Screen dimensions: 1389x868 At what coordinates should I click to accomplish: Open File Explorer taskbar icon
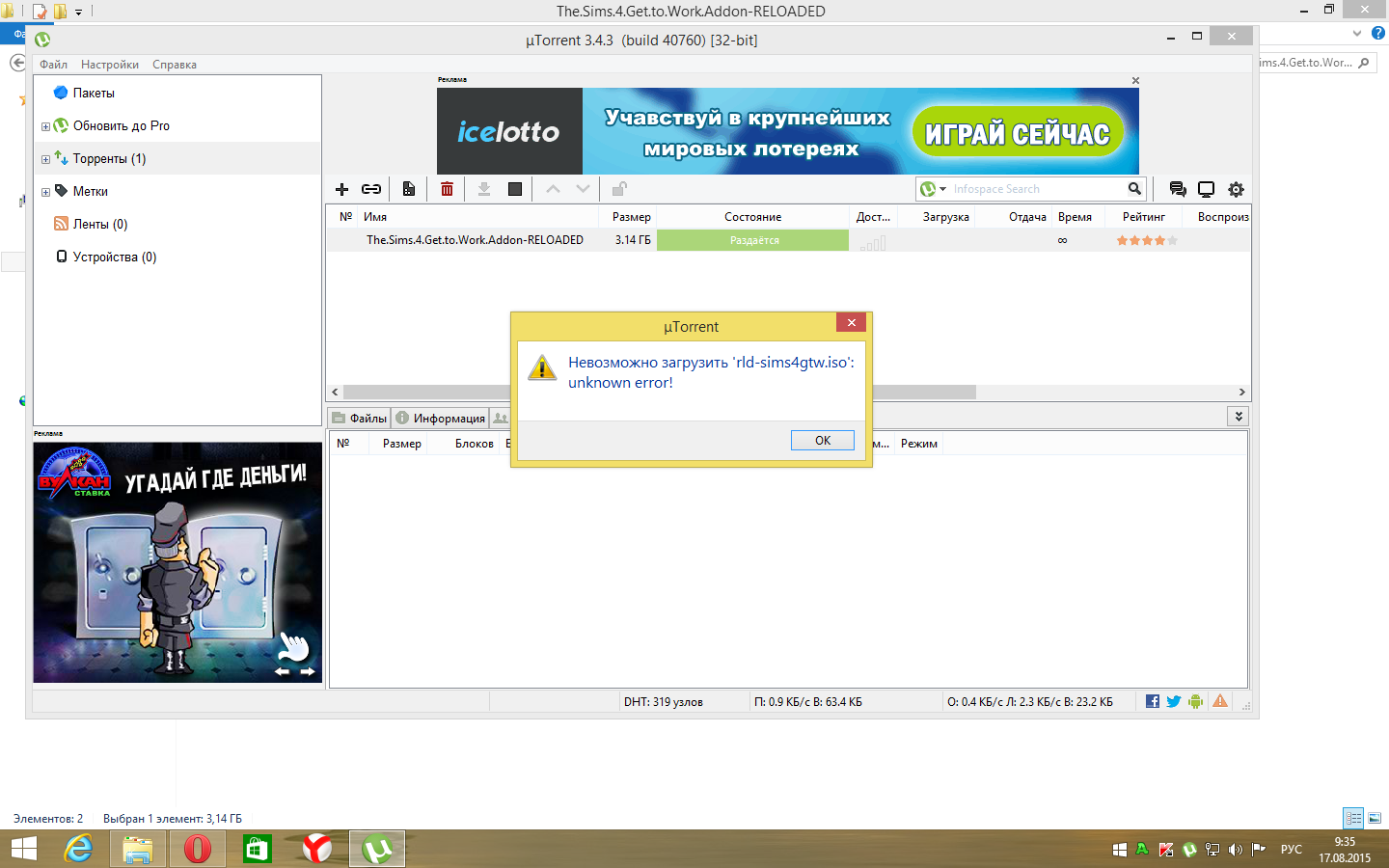tap(138, 849)
